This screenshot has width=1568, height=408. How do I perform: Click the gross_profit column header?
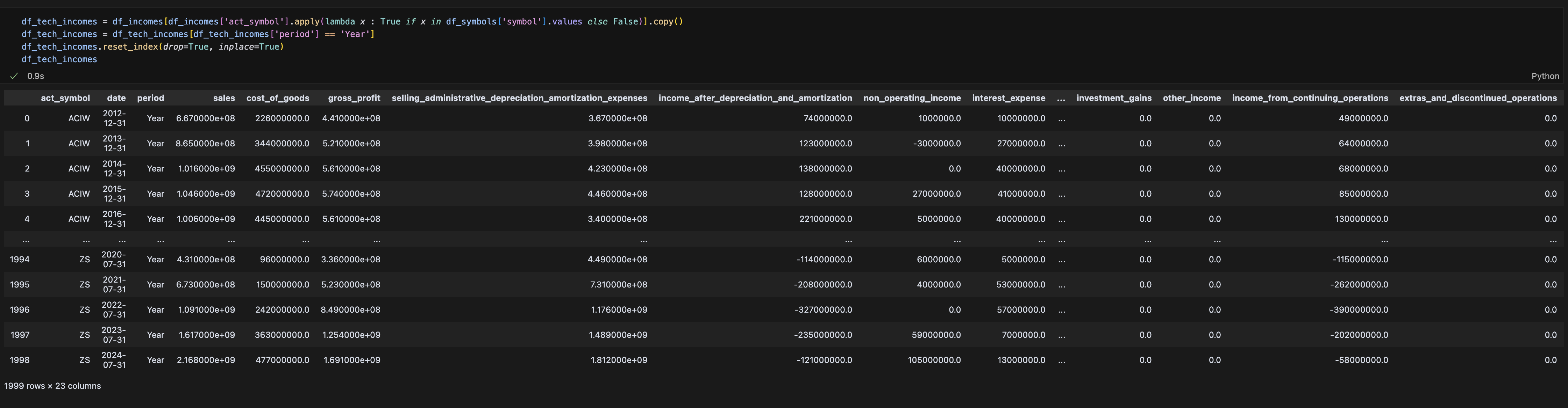point(354,98)
